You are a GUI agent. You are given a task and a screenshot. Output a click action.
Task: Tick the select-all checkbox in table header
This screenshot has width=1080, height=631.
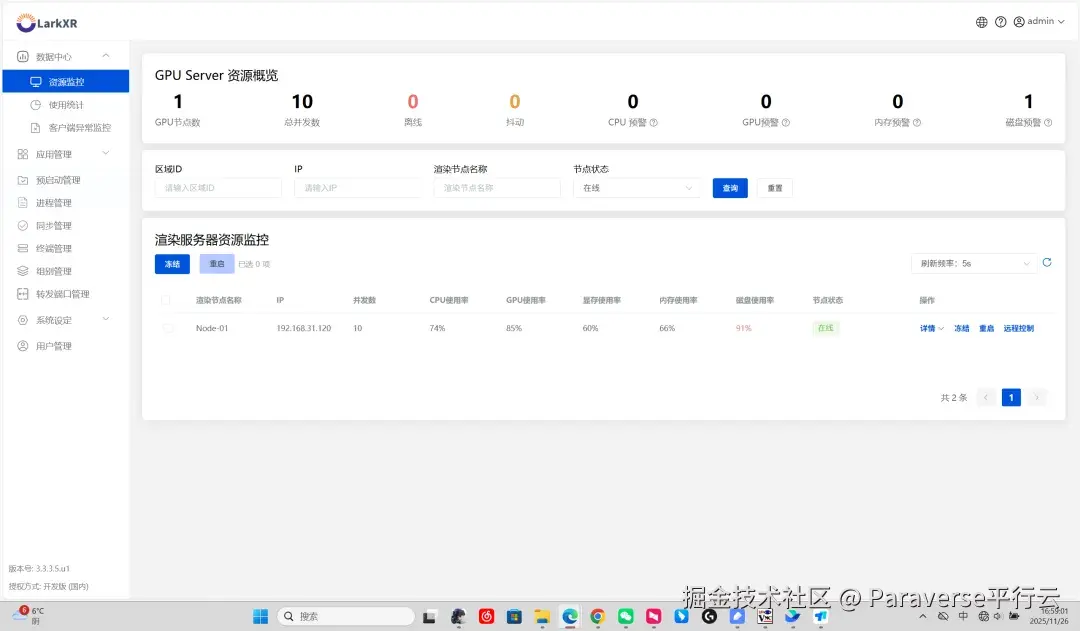point(165,300)
